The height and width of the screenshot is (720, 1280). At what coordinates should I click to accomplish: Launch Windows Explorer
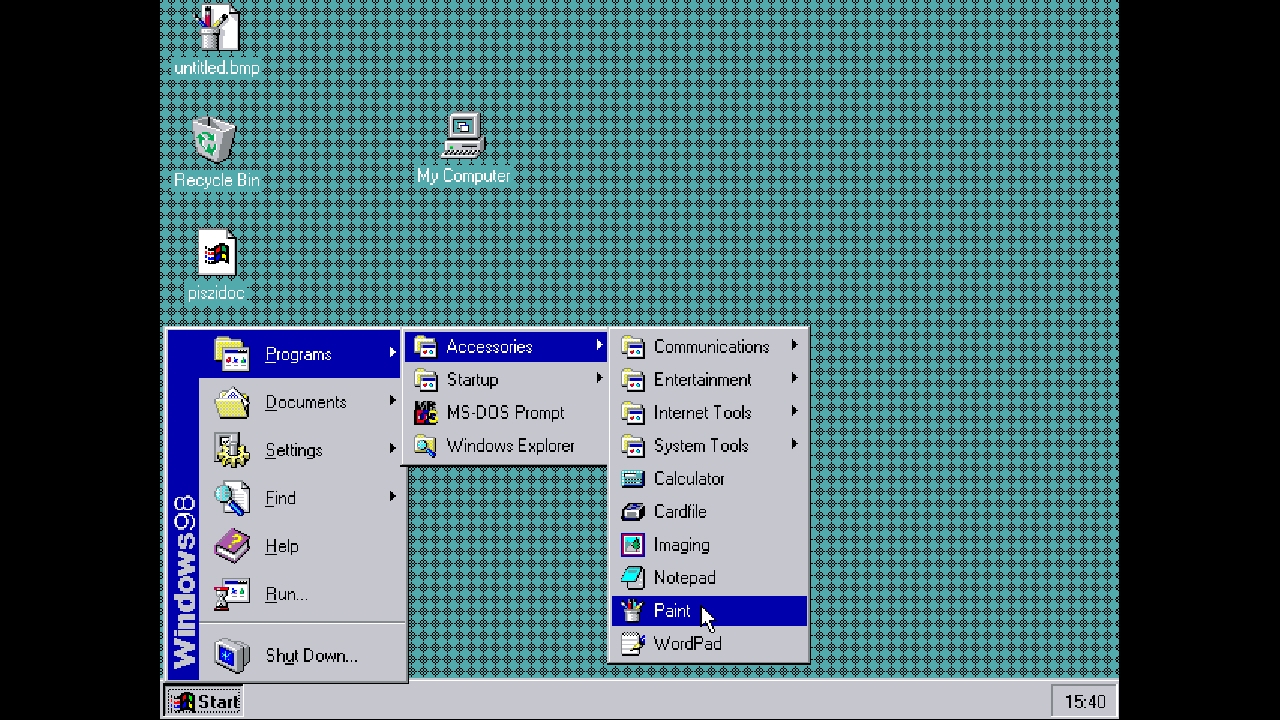point(510,446)
